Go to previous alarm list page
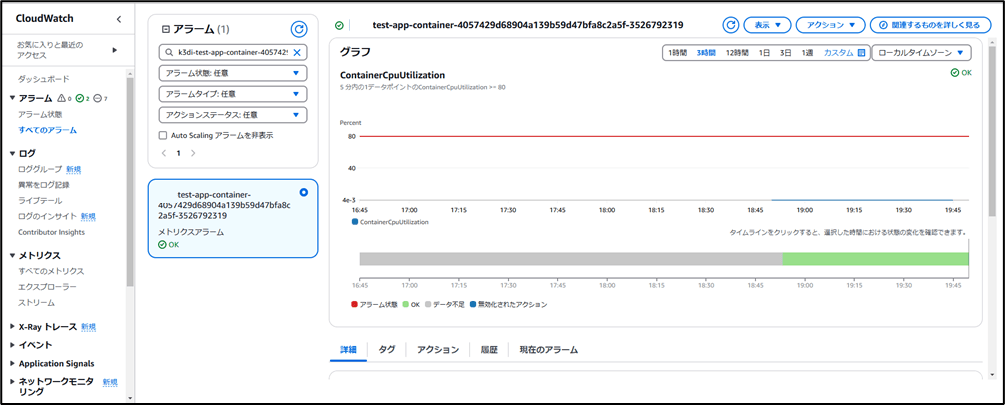Viewport: 1005px width, 405px height. (x=163, y=153)
